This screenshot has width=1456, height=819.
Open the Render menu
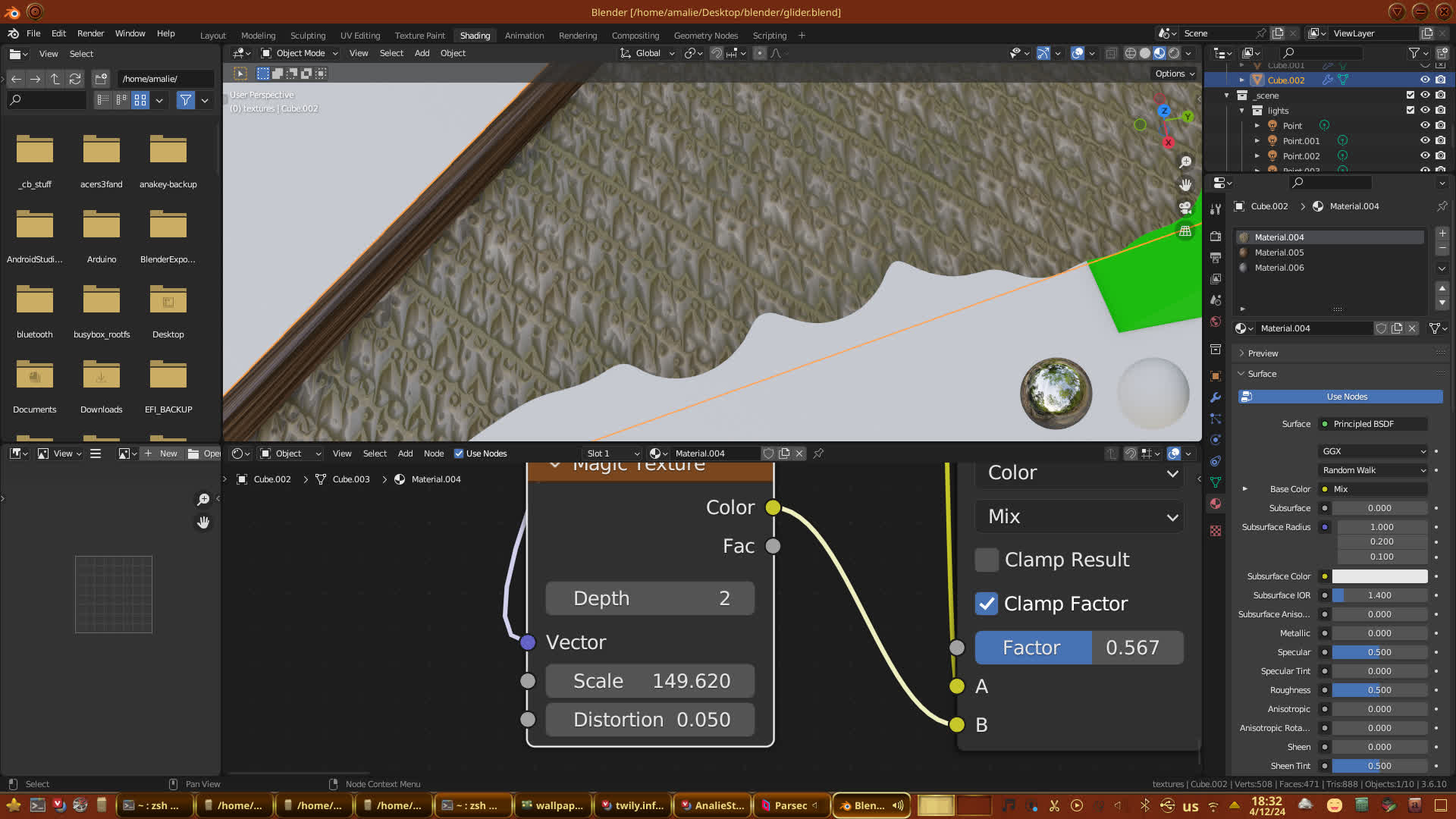pyautogui.click(x=90, y=33)
